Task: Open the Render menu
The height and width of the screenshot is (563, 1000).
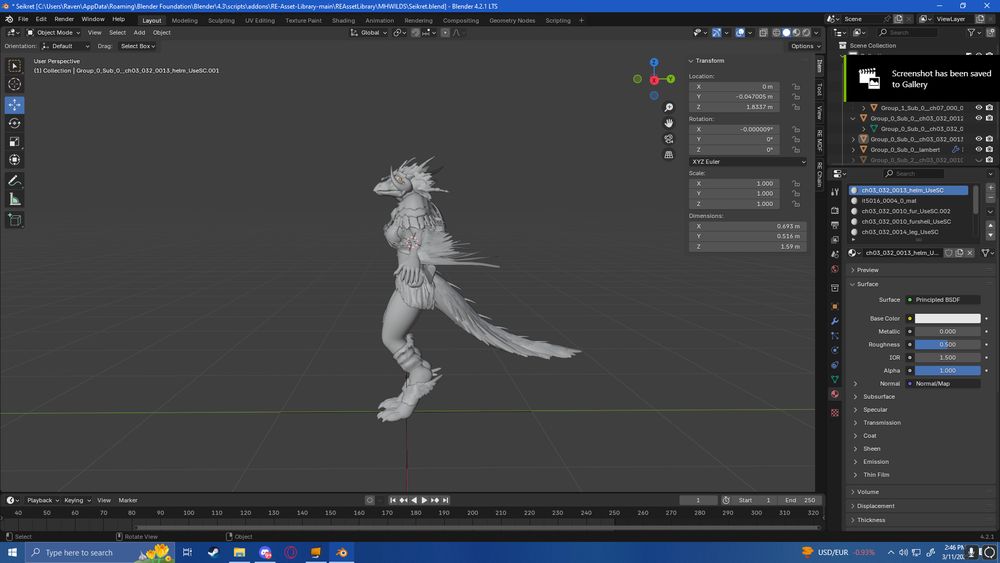Action: [64, 19]
